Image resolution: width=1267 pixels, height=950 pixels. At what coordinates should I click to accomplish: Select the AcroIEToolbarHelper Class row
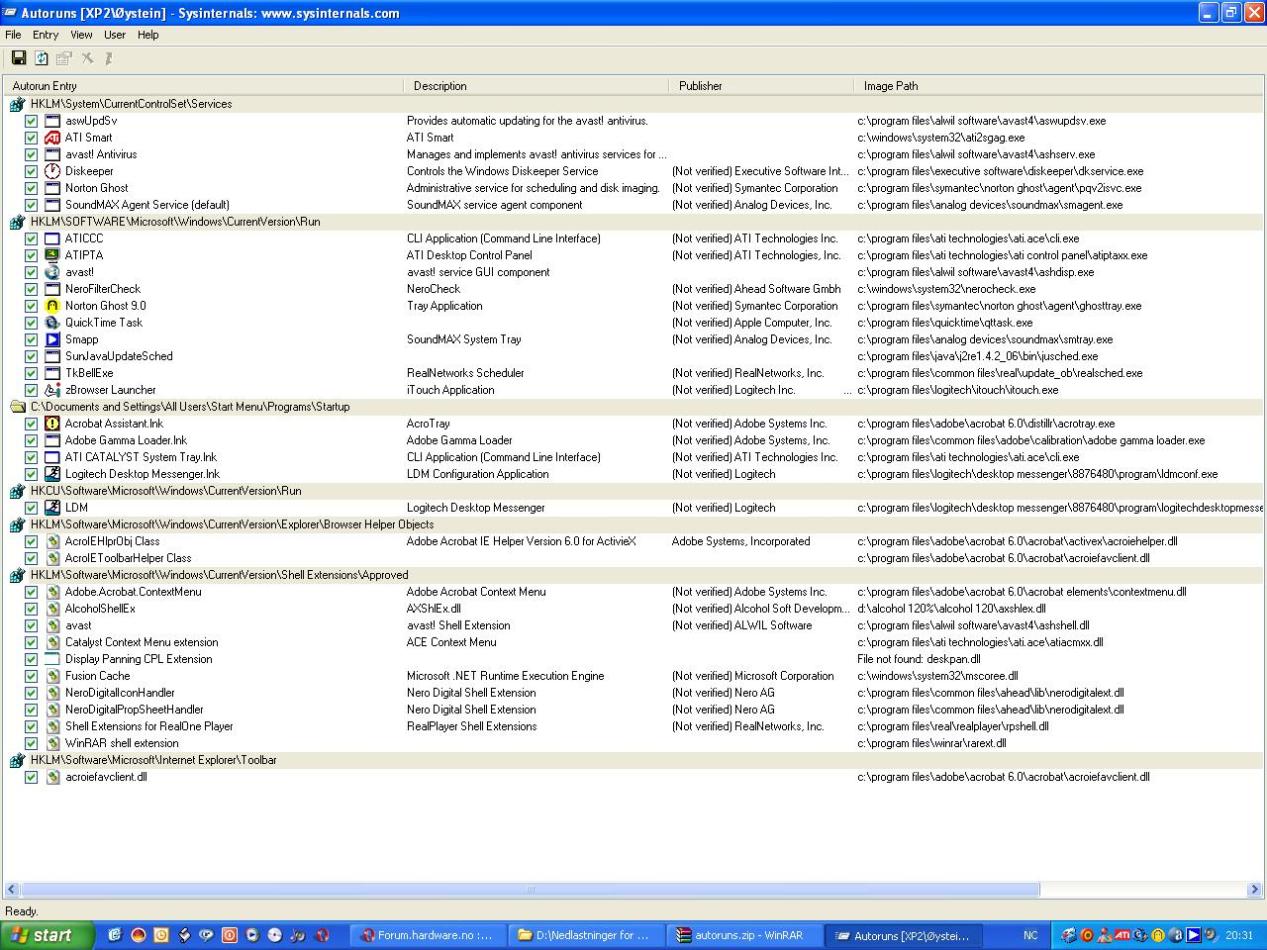(x=634, y=558)
